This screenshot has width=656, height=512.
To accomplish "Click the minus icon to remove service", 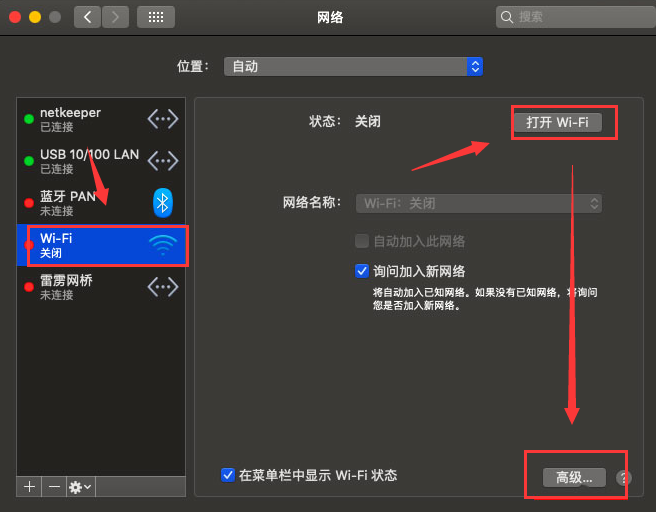I will [54, 486].
